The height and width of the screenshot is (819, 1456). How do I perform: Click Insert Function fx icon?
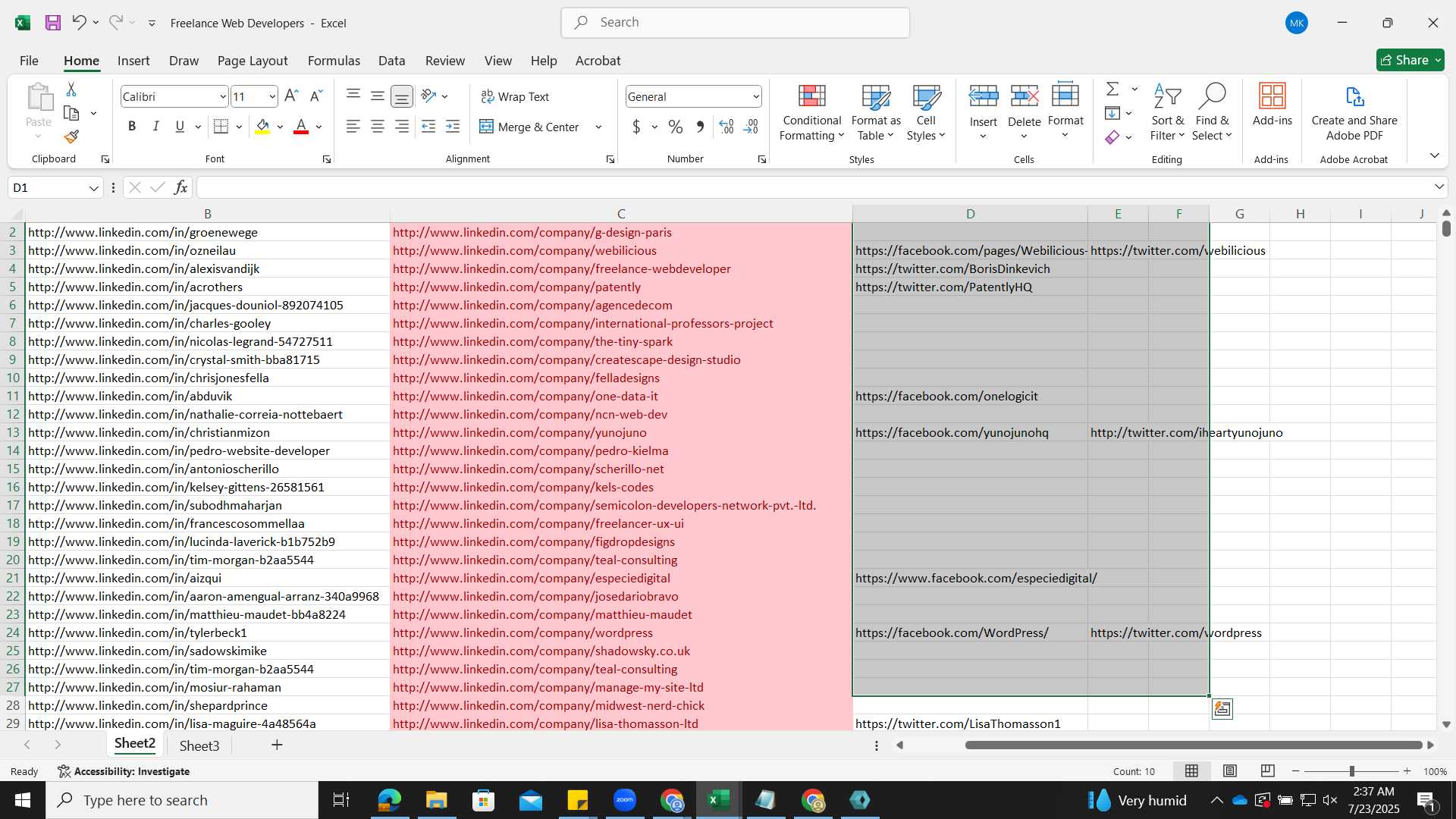180,187
